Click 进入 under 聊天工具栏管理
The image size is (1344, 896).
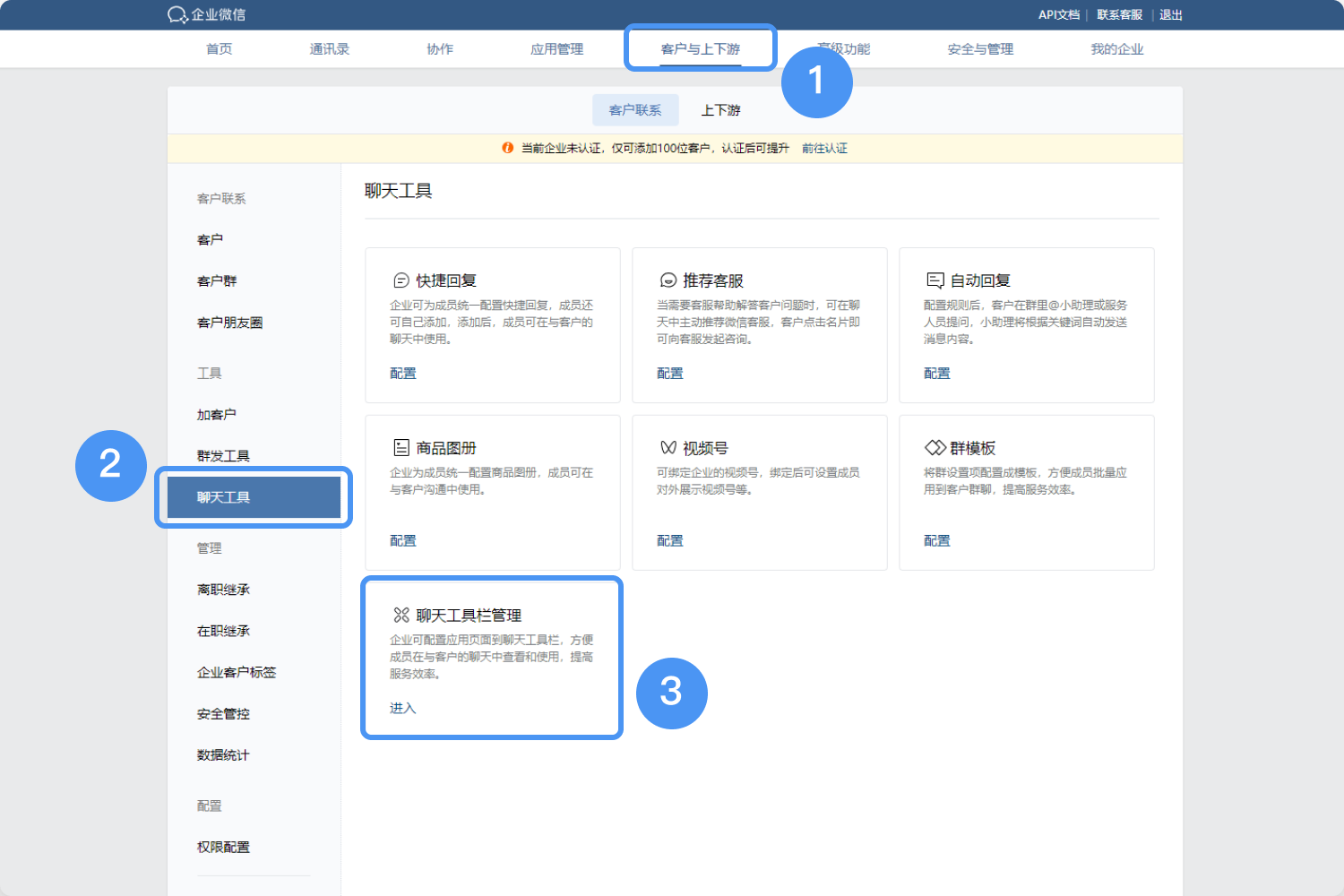403,708
